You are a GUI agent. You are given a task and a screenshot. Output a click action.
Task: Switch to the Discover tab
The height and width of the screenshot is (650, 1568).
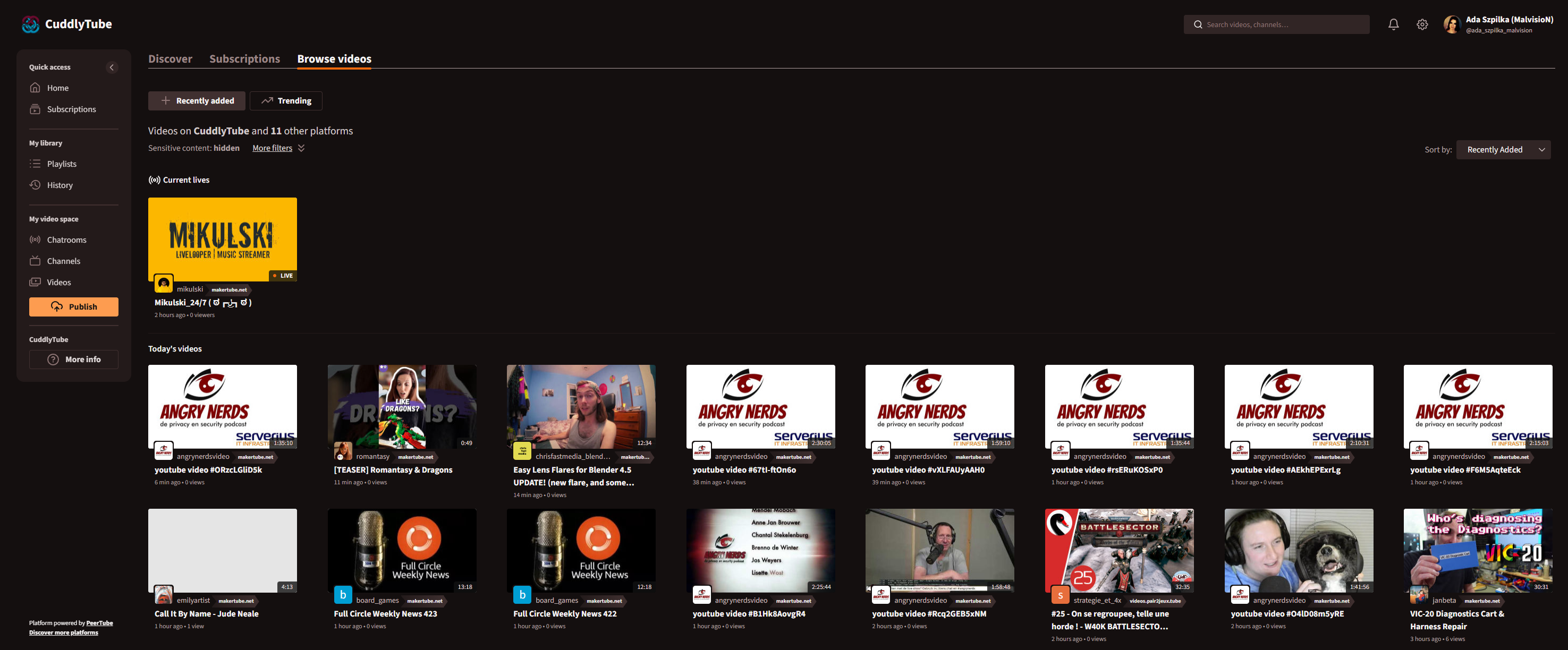(x=170, y=59)
